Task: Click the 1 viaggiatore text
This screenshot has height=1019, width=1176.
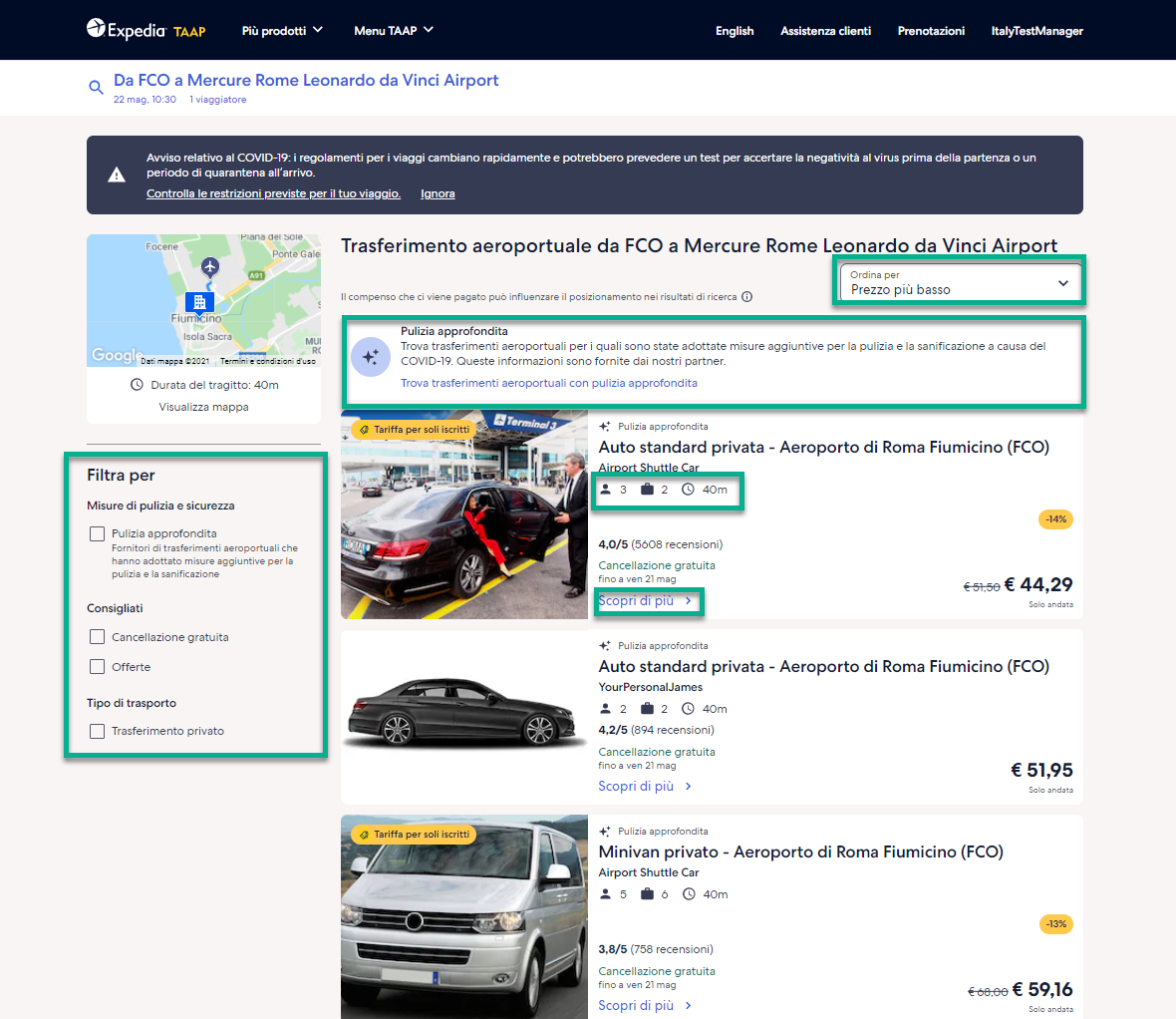Action: pyautogui.click(x=217, y=99)
